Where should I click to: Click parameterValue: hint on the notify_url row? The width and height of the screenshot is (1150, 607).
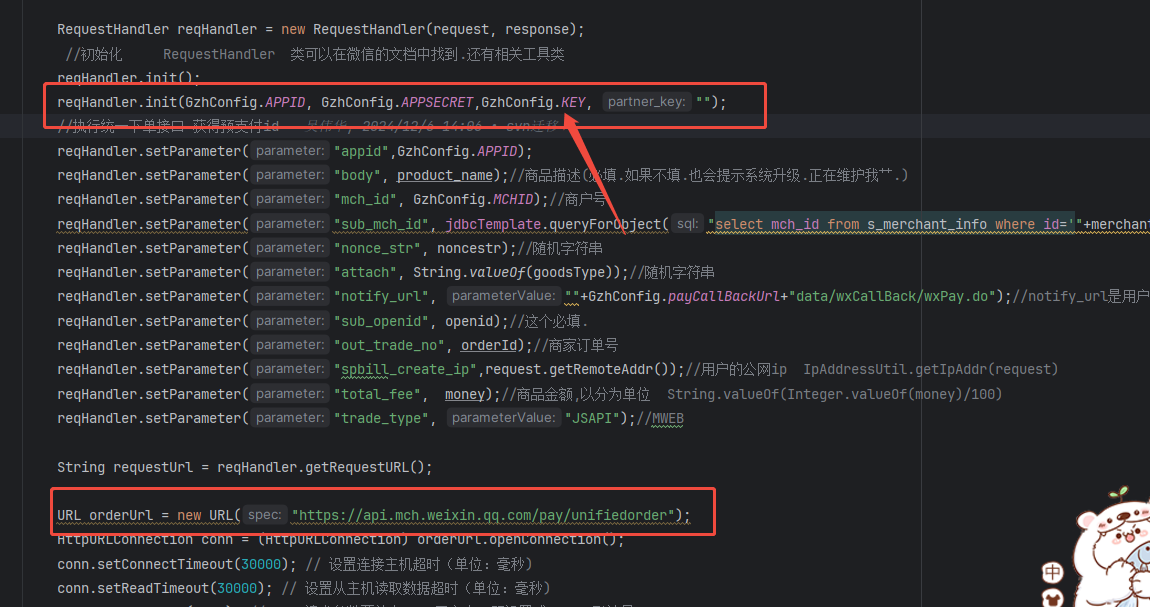[x=503, y=296]
